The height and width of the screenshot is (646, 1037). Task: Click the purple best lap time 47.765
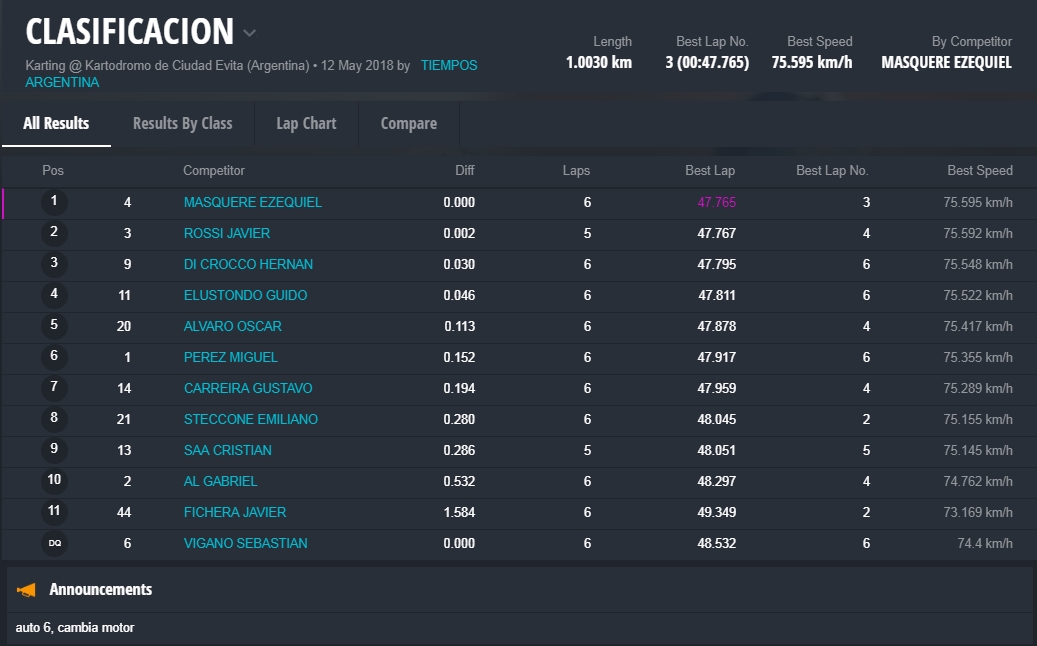point(716,202)
